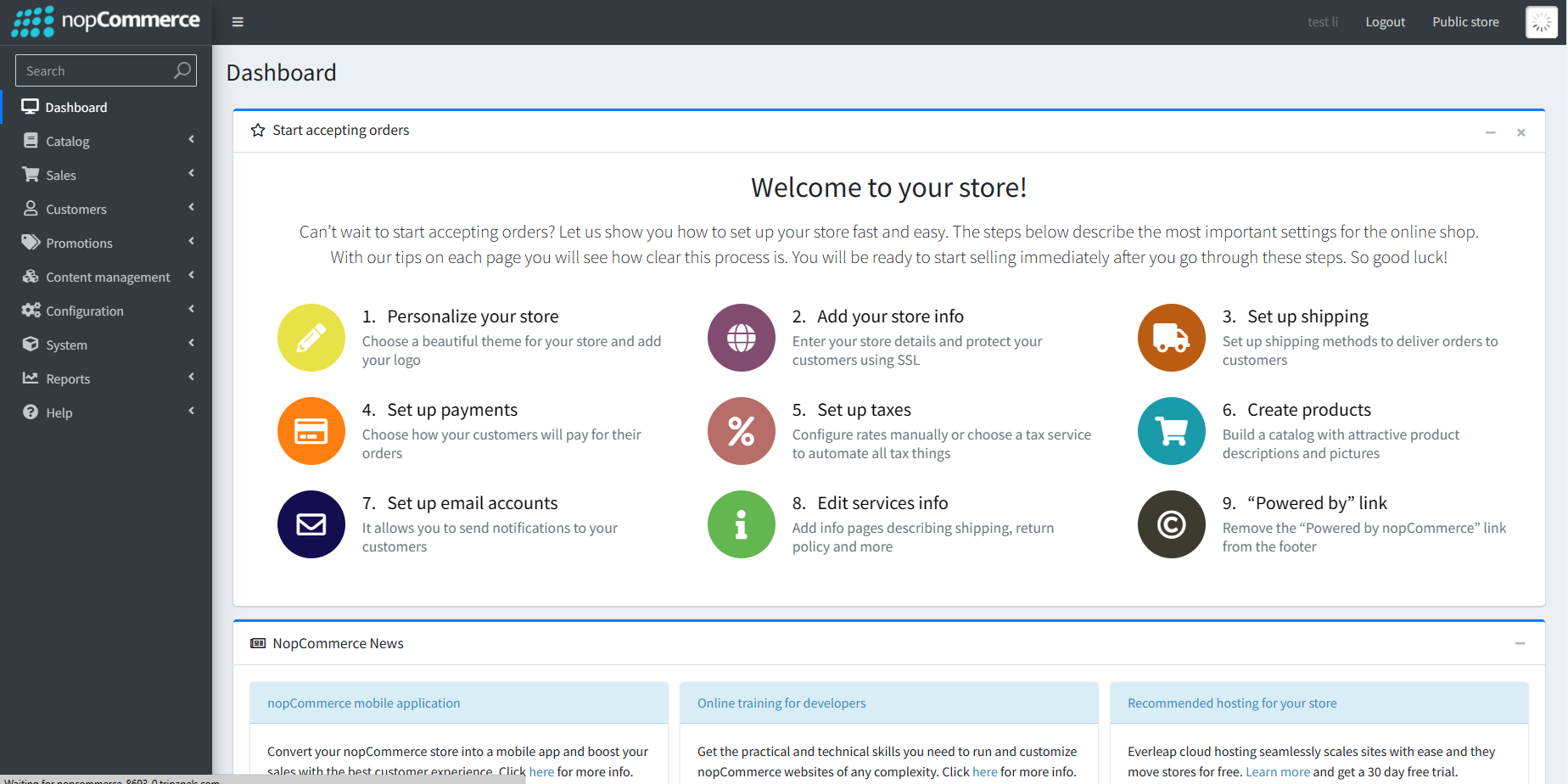The image size is (1568, 784).
Task: Click the star icon beside Start accepting orders
Action: 258,130
